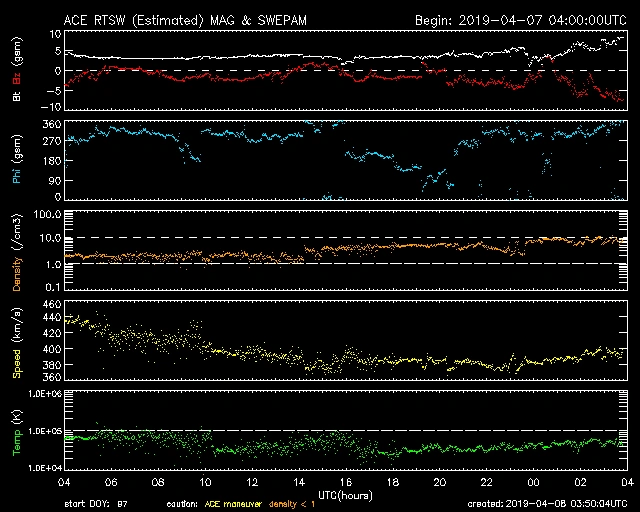640x512 pixels.
Task: Click the "90" tick on the Phi axis
Action: coord(55,180)
